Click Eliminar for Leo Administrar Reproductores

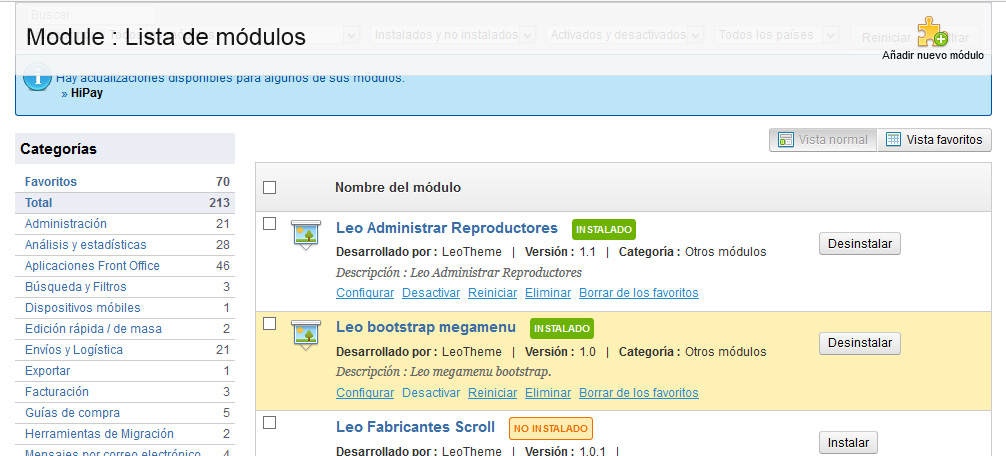pos(548,292)
